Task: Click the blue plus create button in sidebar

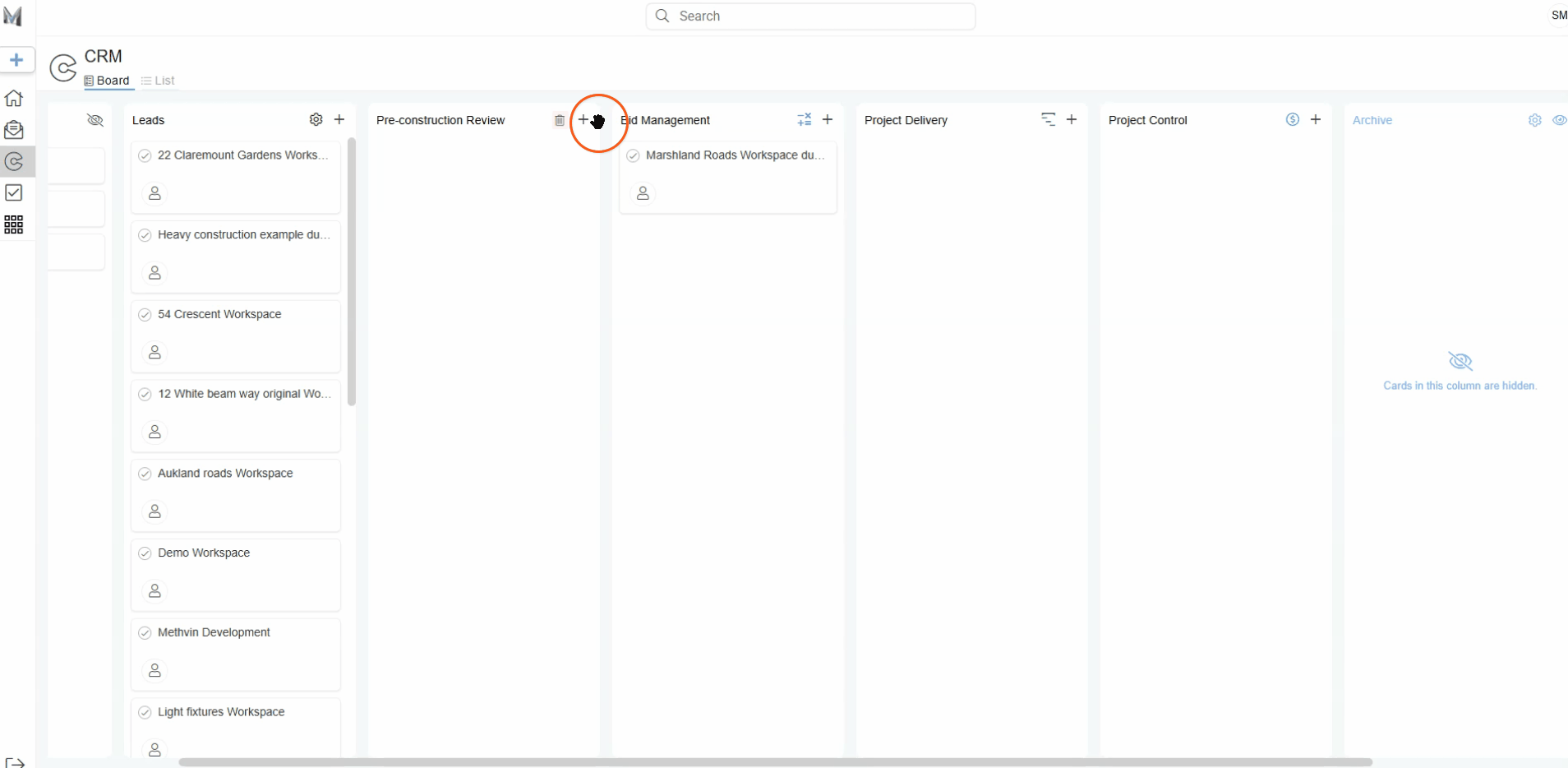Action: tap(16, 60)
